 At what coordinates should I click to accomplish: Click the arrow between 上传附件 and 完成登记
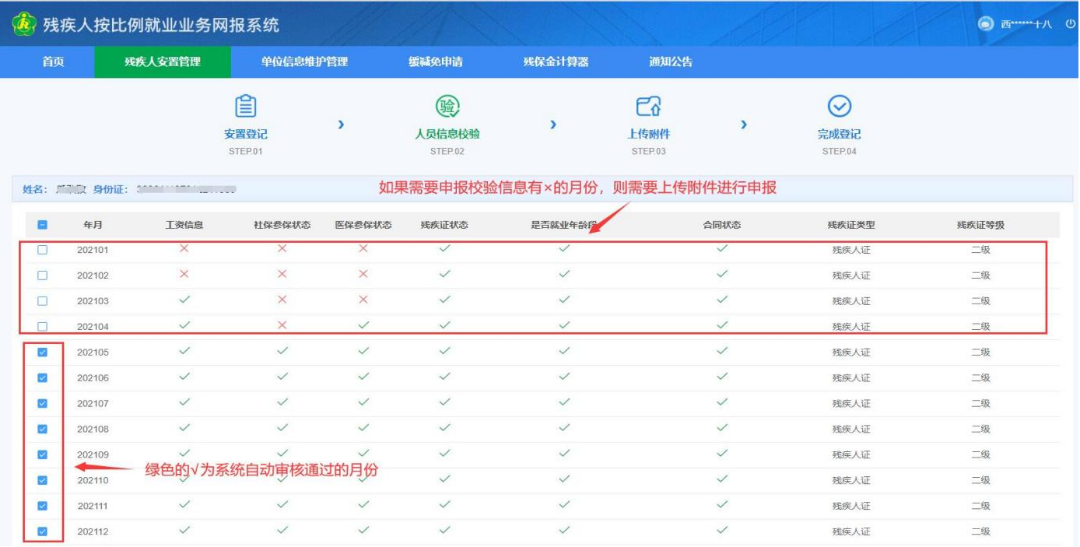pos(743,125)
